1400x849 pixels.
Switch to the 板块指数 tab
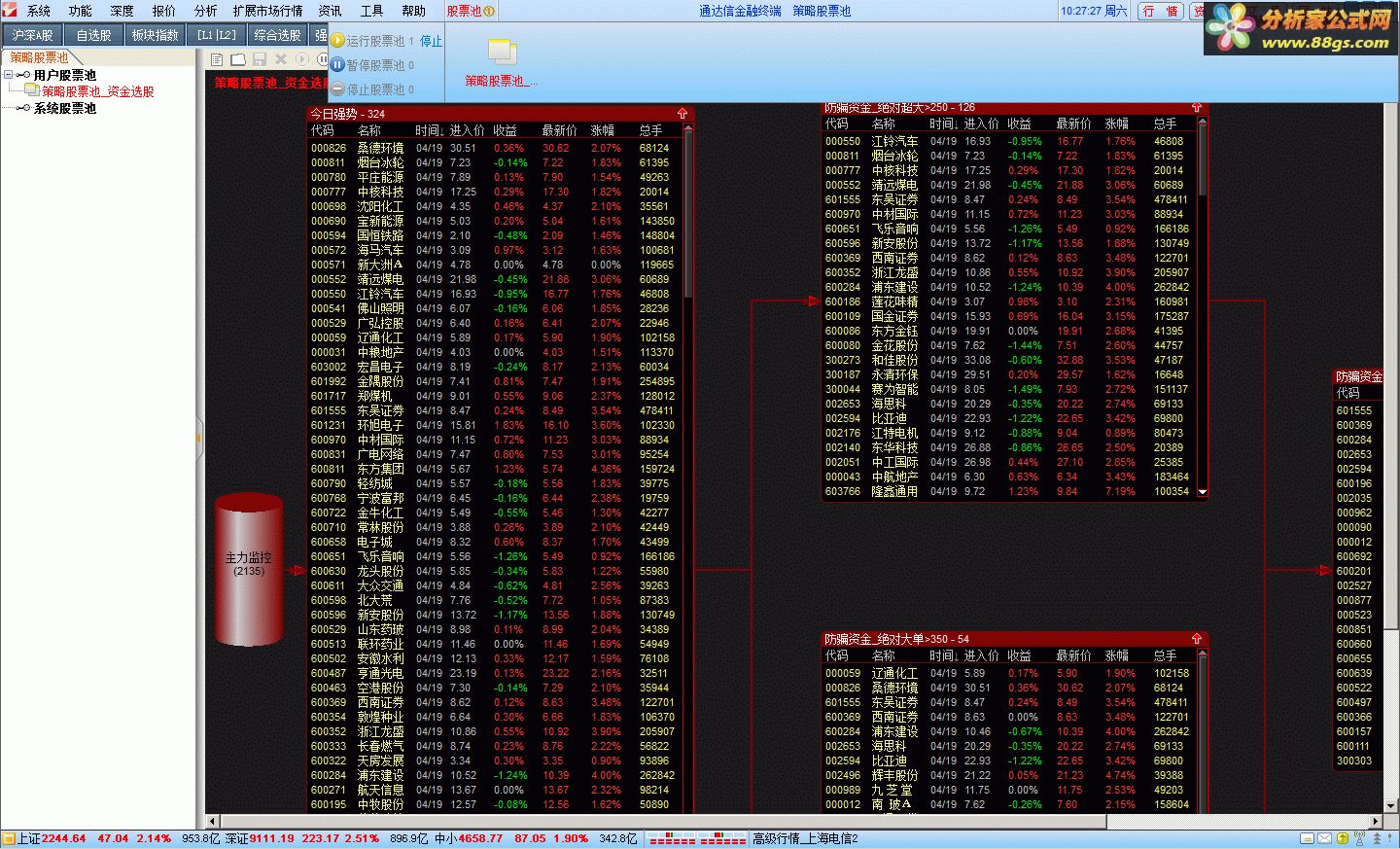tap(156, 35)
